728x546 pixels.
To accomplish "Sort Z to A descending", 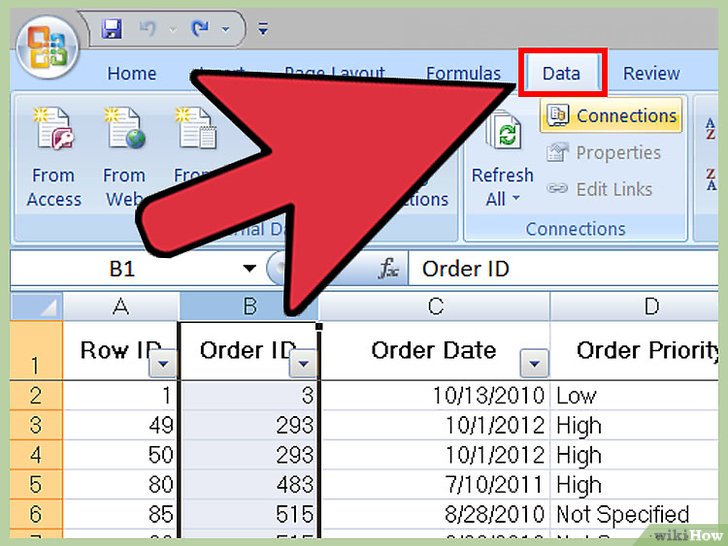I will 711,179.
